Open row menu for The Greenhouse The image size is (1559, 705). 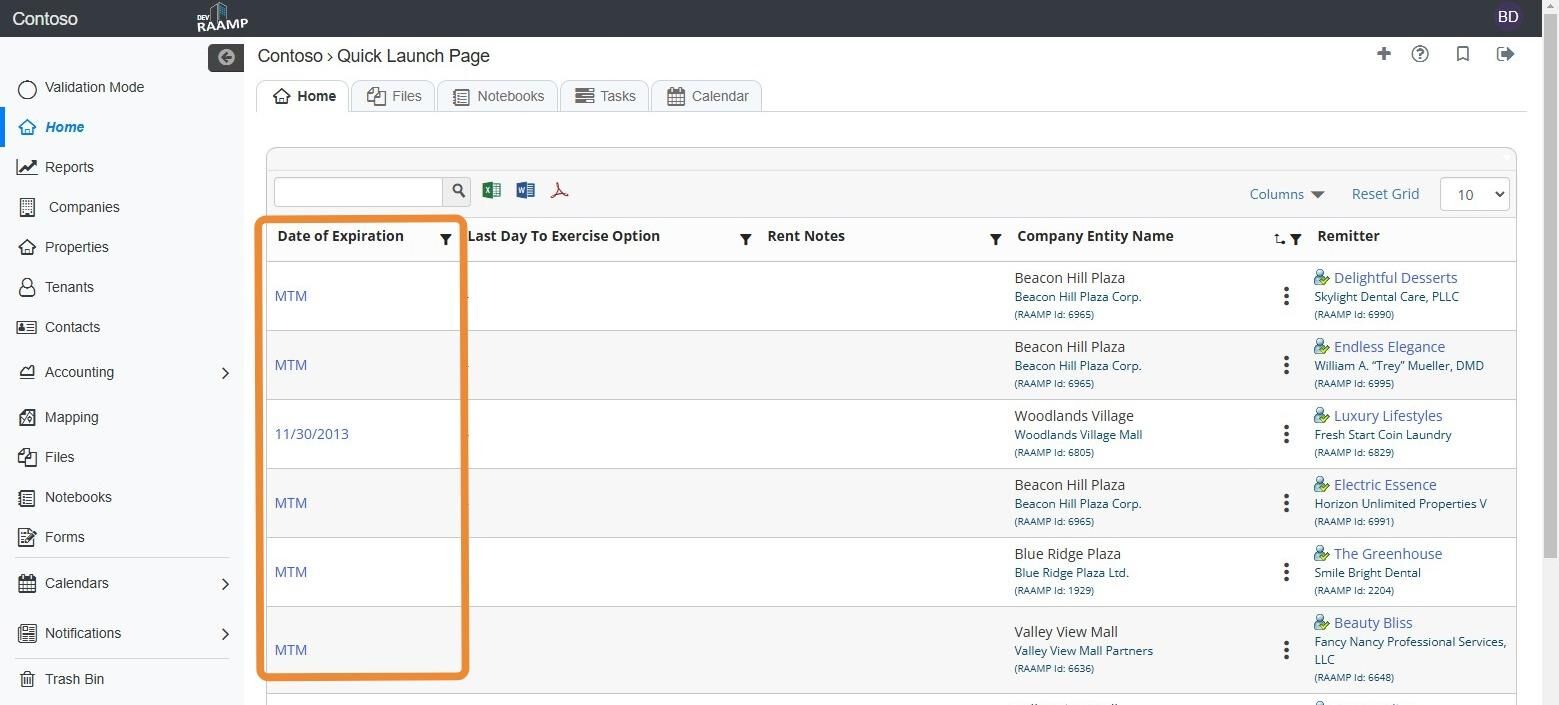point(1286,572)
